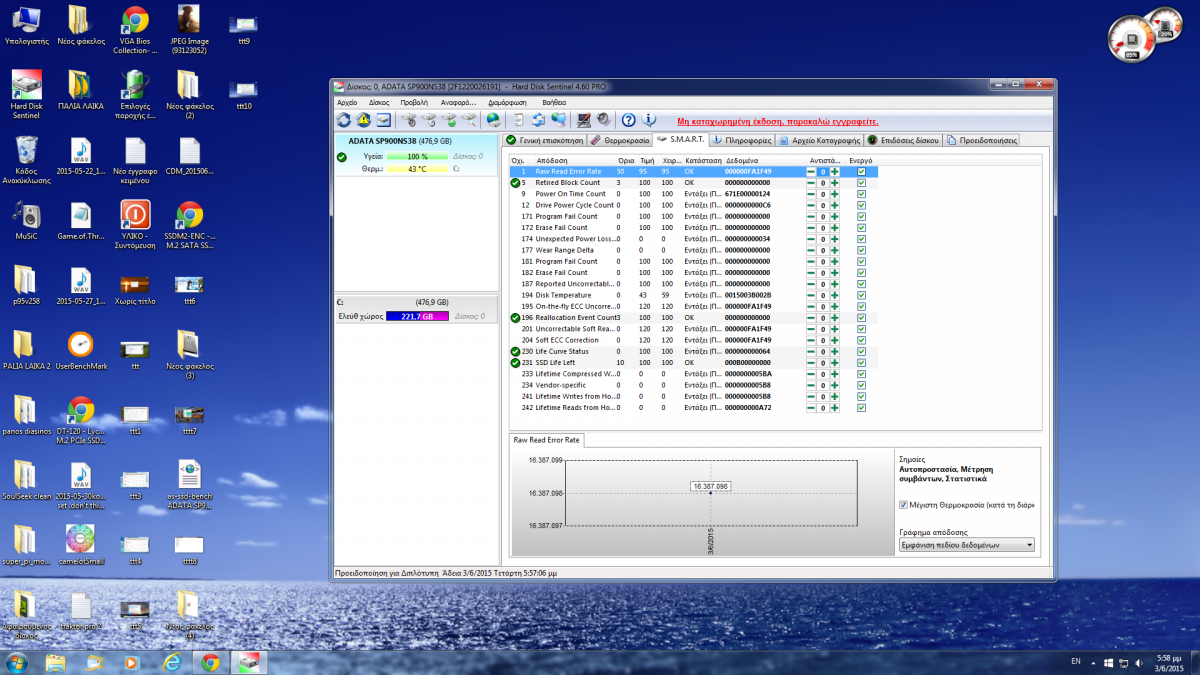Open Κάδος Ανακύκλωσης recycle bin icon

coord(26,160)
